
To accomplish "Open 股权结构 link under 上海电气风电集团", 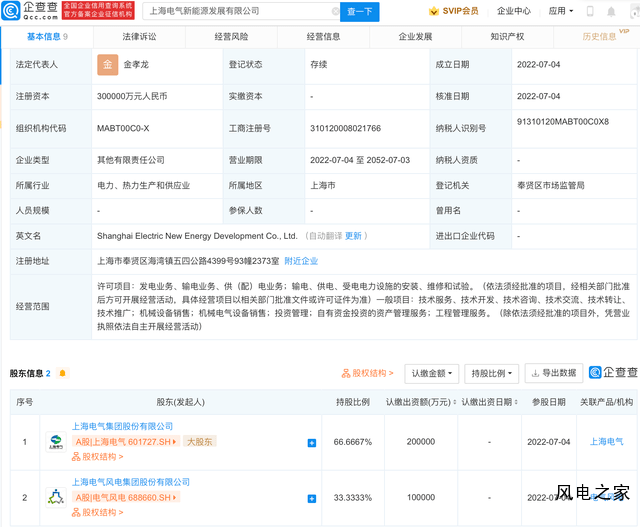I will 98,513.
